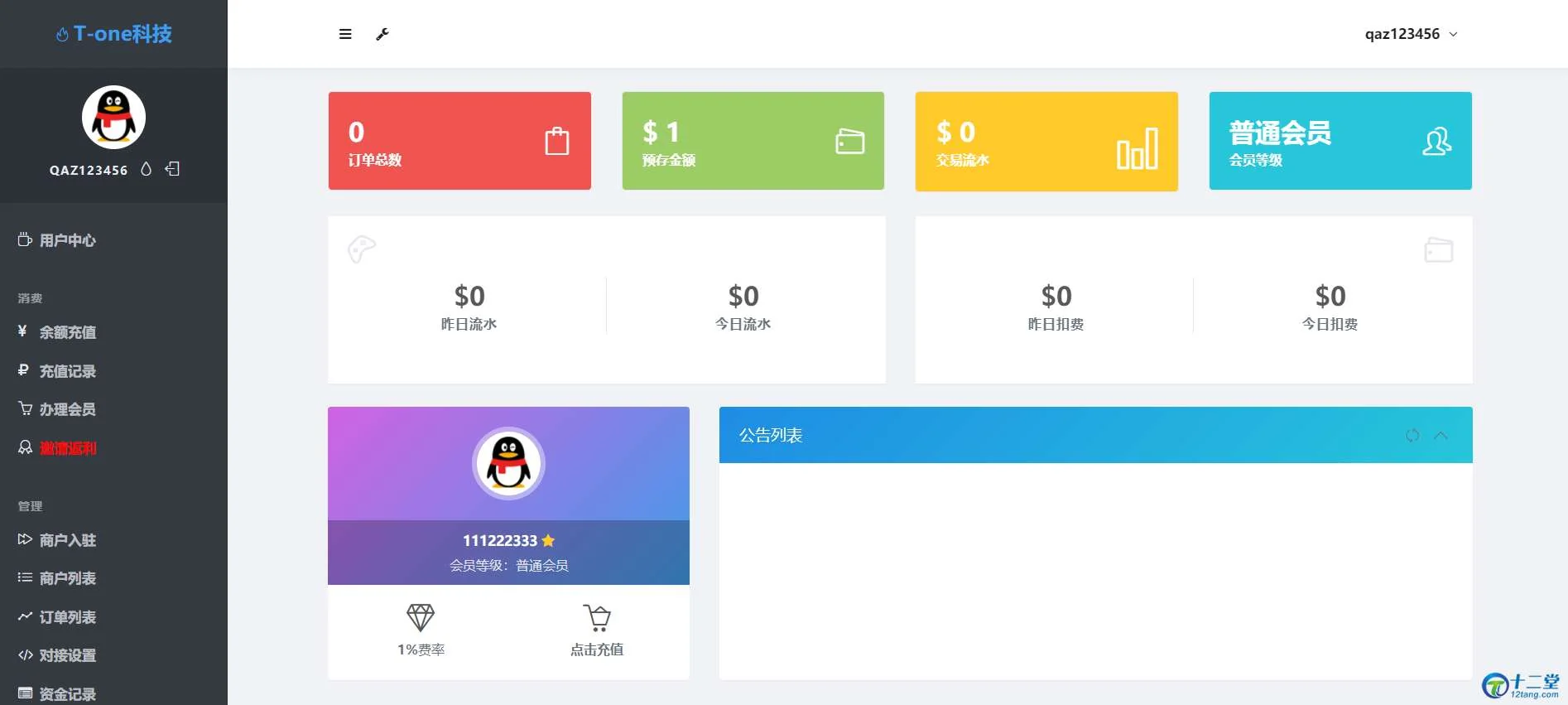
Task: Open the qaz123456 account dropdown
Action: [1411, 34]
